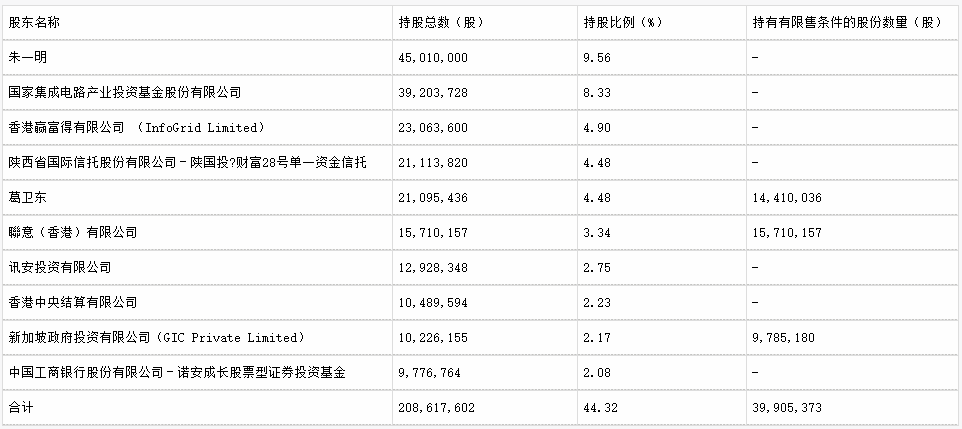Click the 讯安投资有限公司 cell
The image size is (962, 429).
59,267
